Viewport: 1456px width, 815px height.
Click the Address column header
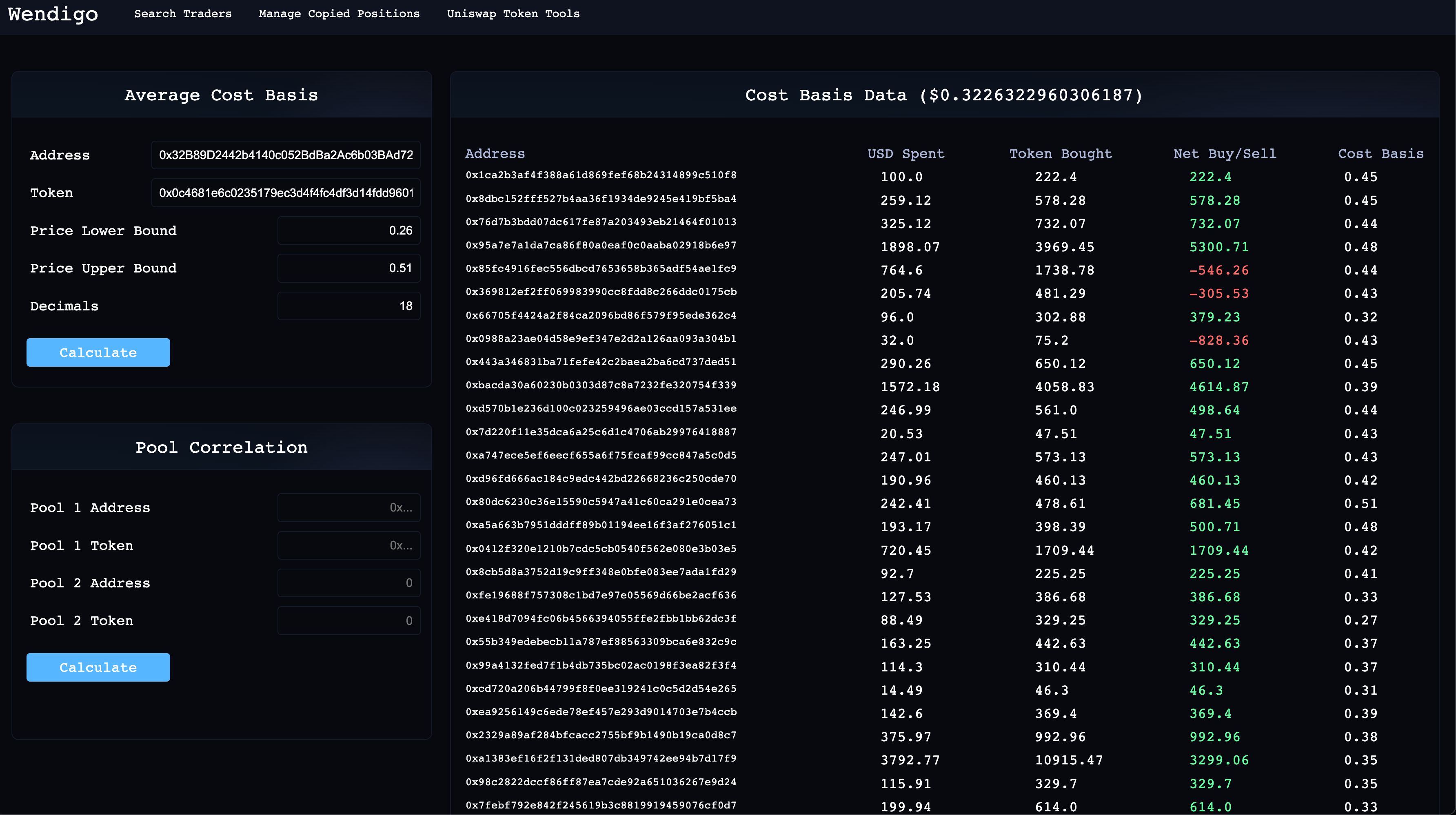coord(495,154)
